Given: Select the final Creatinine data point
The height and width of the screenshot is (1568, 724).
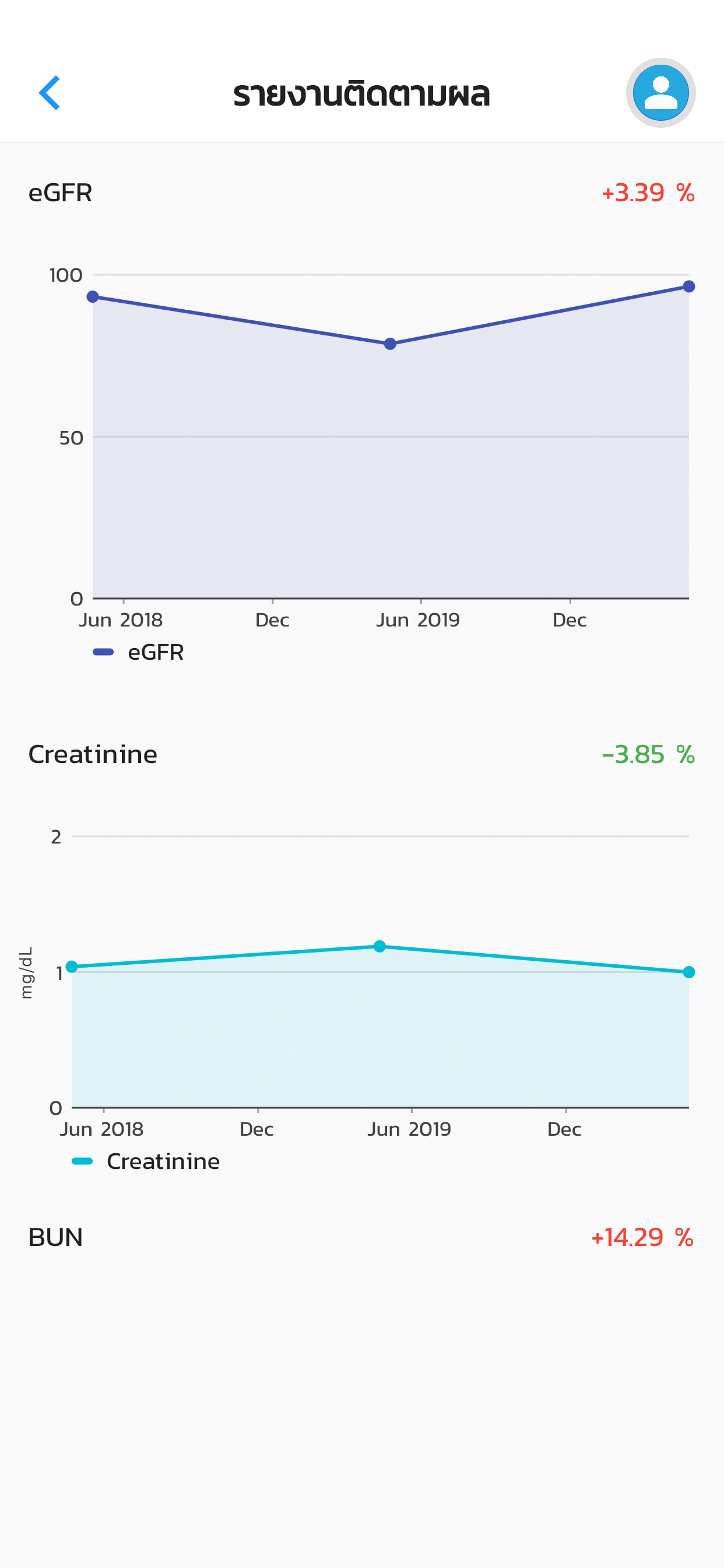Looking at the screenshot, I should tap(688, 972).
